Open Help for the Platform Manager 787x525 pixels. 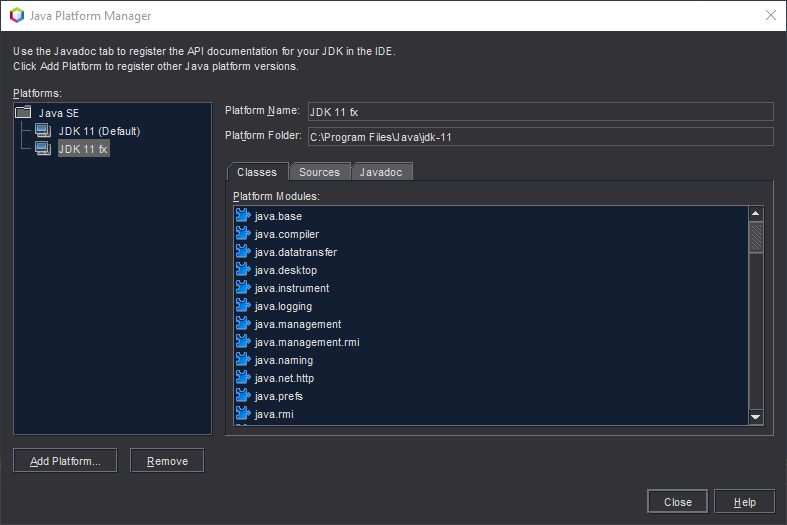(744, 502)
